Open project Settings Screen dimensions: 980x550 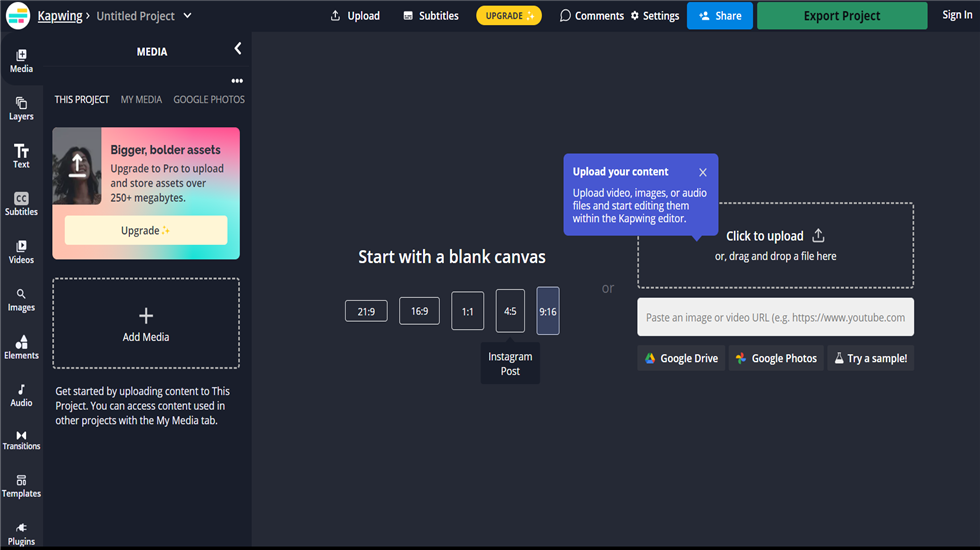[655, 16]
